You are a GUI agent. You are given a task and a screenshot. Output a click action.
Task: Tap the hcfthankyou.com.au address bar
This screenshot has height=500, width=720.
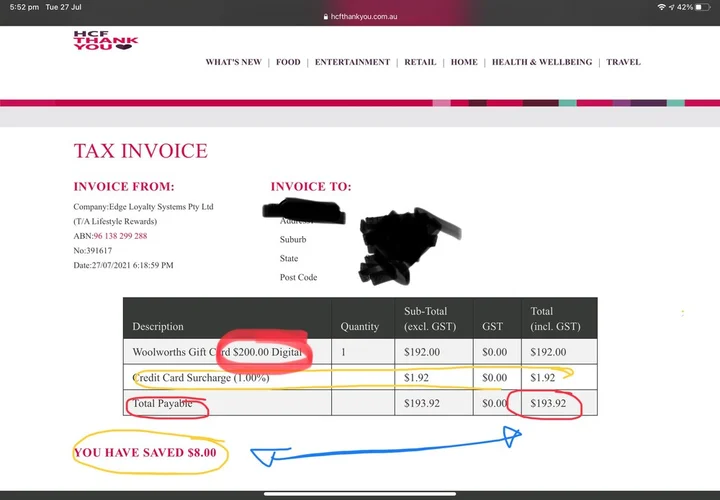(364, 17)
